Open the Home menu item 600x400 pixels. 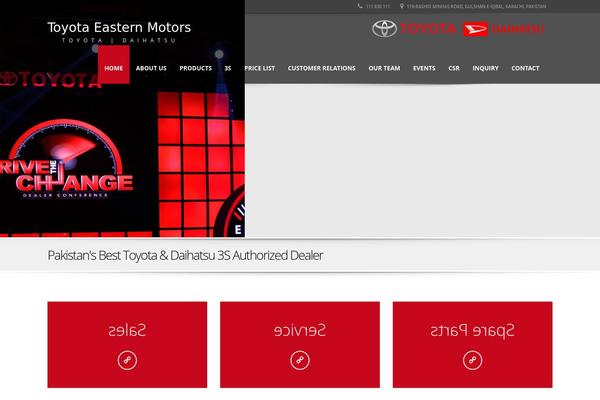point(114,65)
